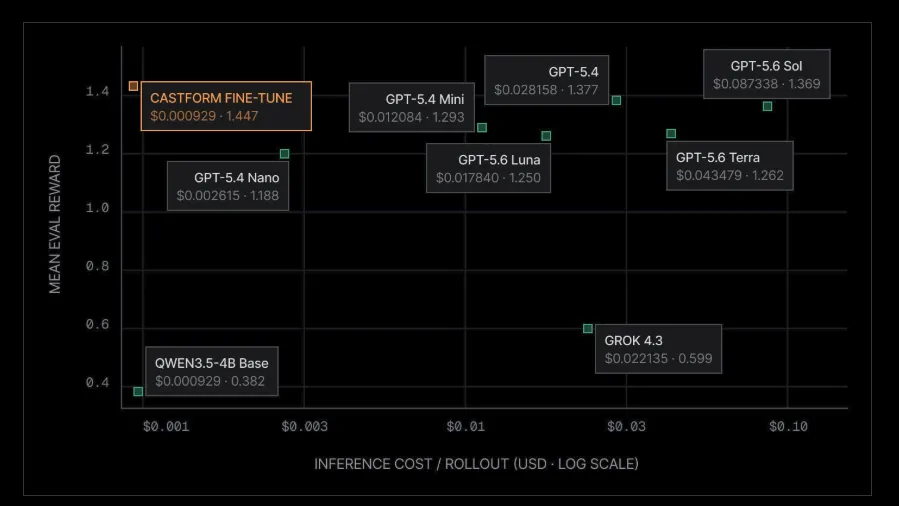This screenshot has width=899, height=506.
Task: Click the 1.0 y-axis tick label
Action: click(97, 207)
